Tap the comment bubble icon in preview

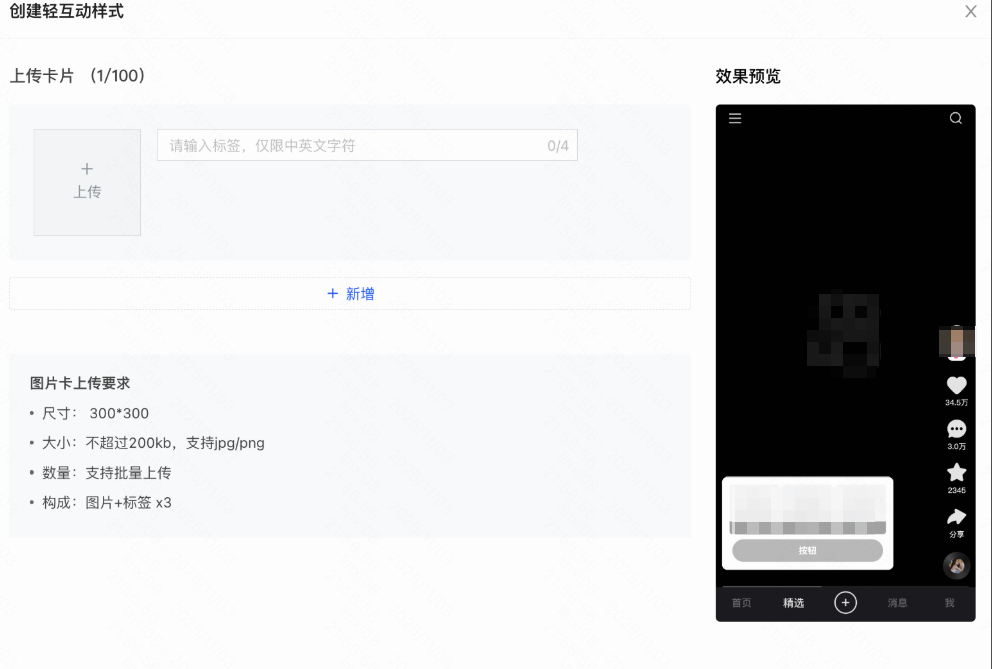956,429
